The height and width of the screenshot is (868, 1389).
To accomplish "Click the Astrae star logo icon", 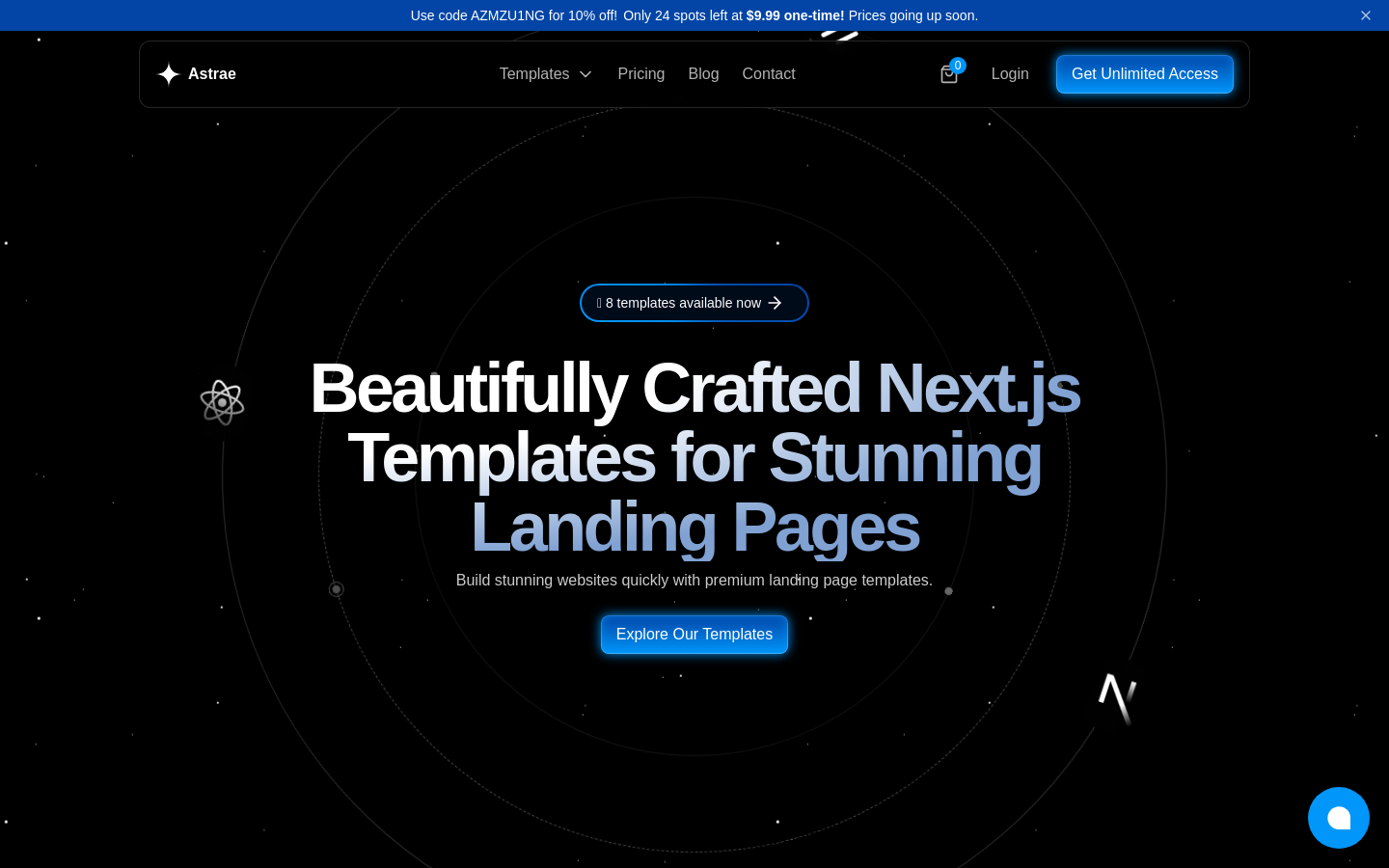I will 169,74.
